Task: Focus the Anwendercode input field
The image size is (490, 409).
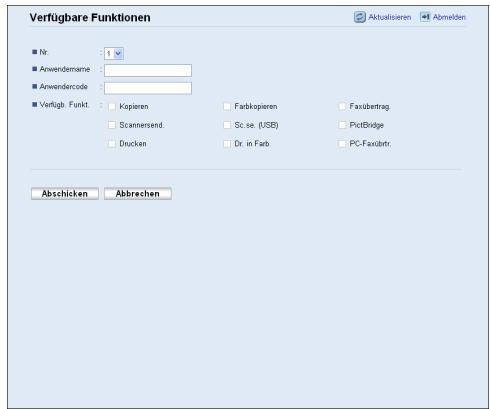Action: [148, 88]
